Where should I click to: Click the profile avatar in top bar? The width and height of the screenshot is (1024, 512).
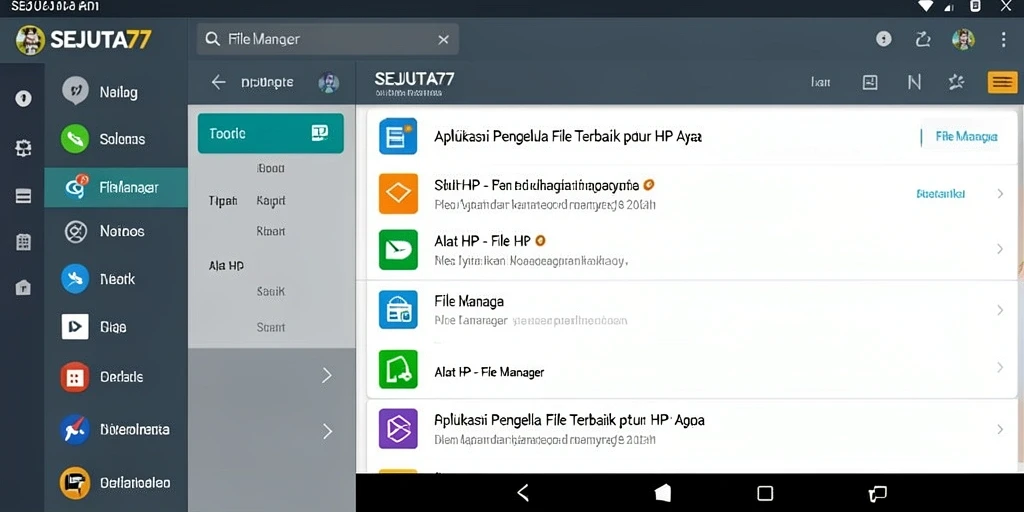pyautogui.click(x=963, y=40)
